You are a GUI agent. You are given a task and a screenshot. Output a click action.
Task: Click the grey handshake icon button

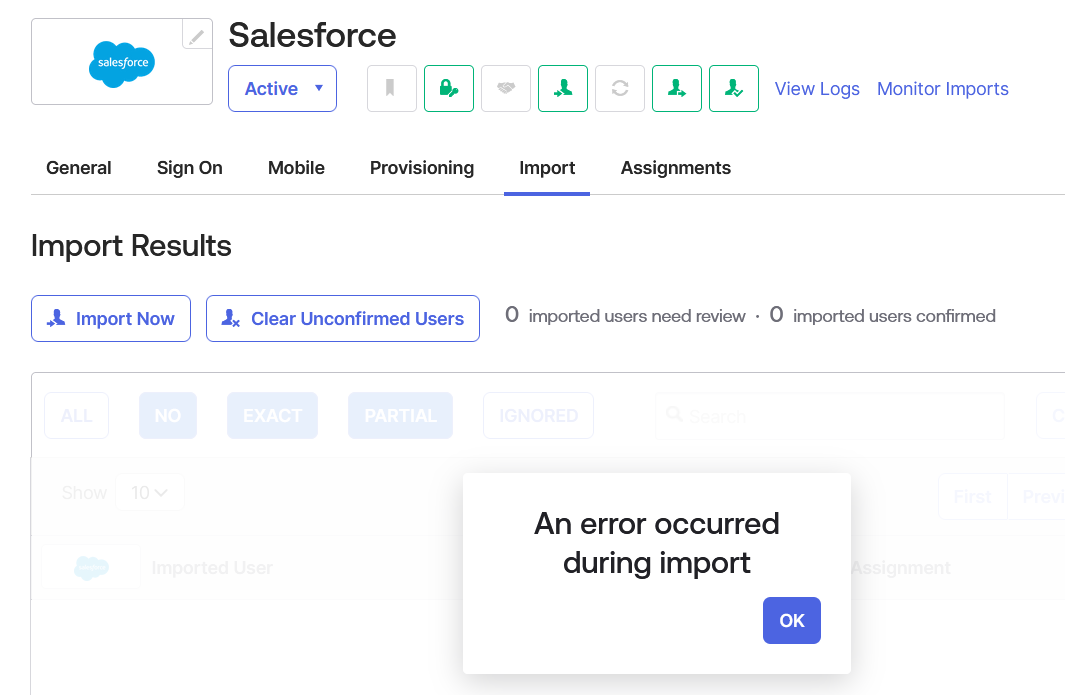(505, 88)
